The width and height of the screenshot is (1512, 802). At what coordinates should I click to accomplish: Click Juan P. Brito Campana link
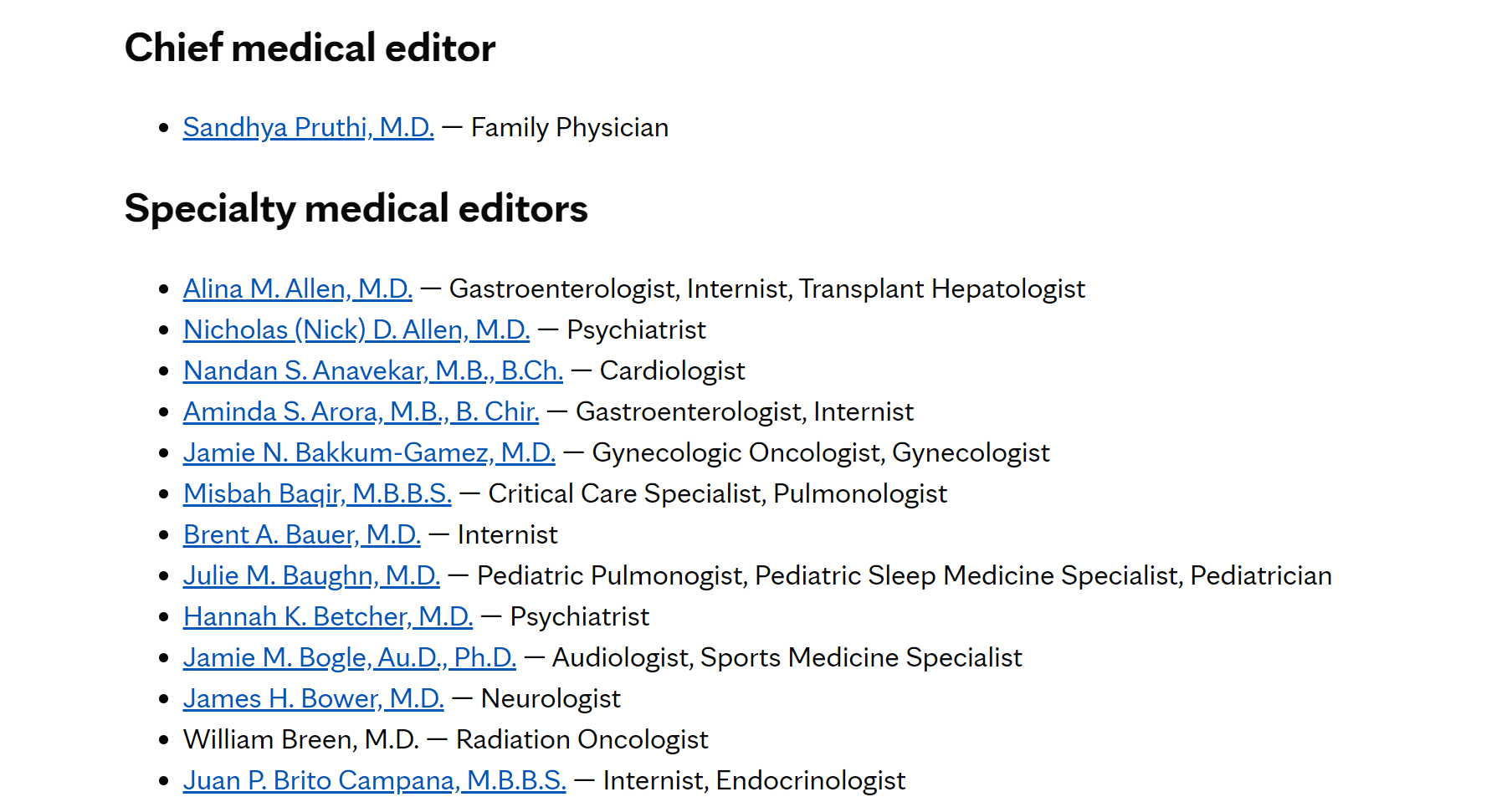point(374,781)
